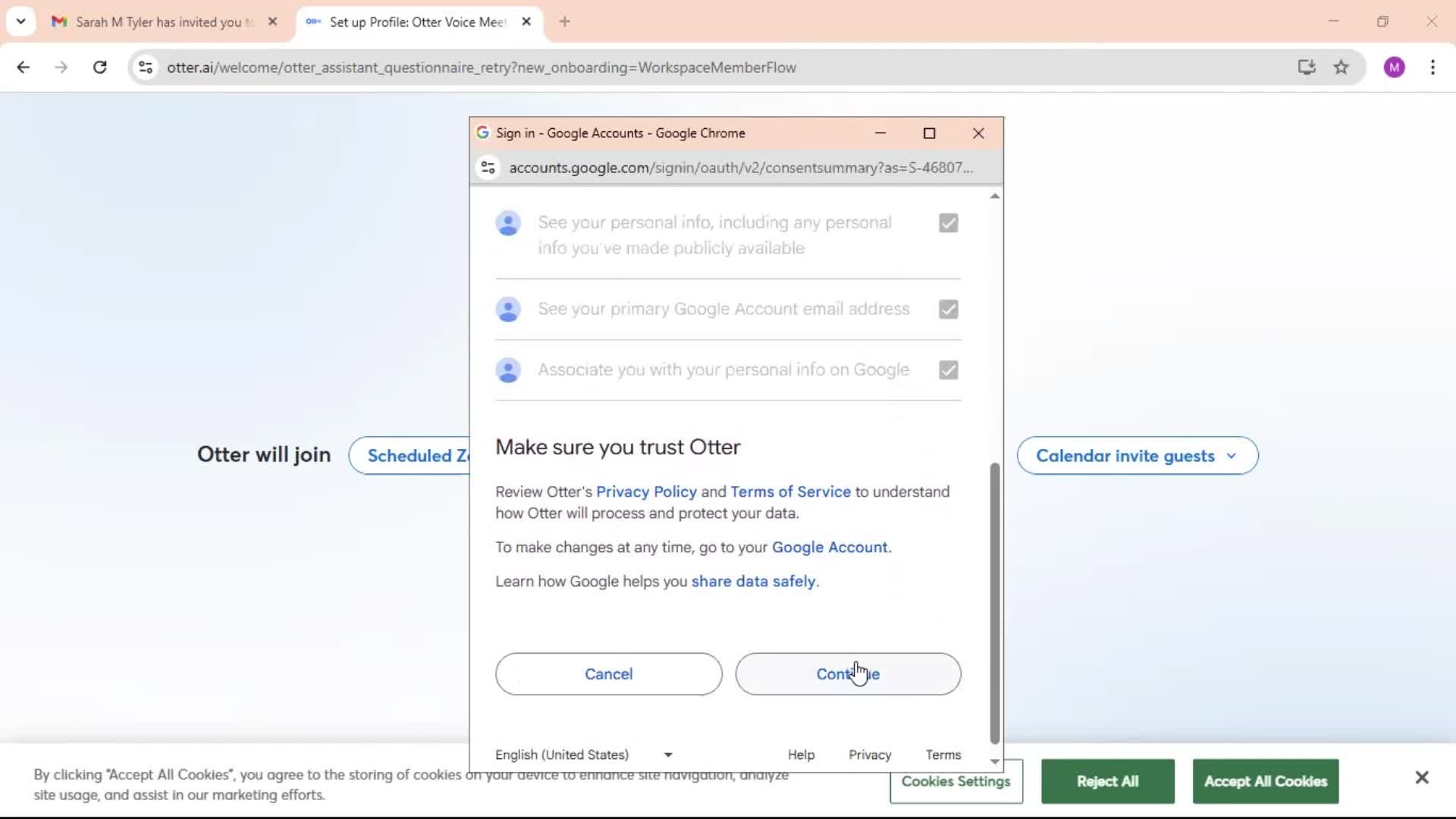
Task: Click Accept All Cookies
Action: 1266,781
